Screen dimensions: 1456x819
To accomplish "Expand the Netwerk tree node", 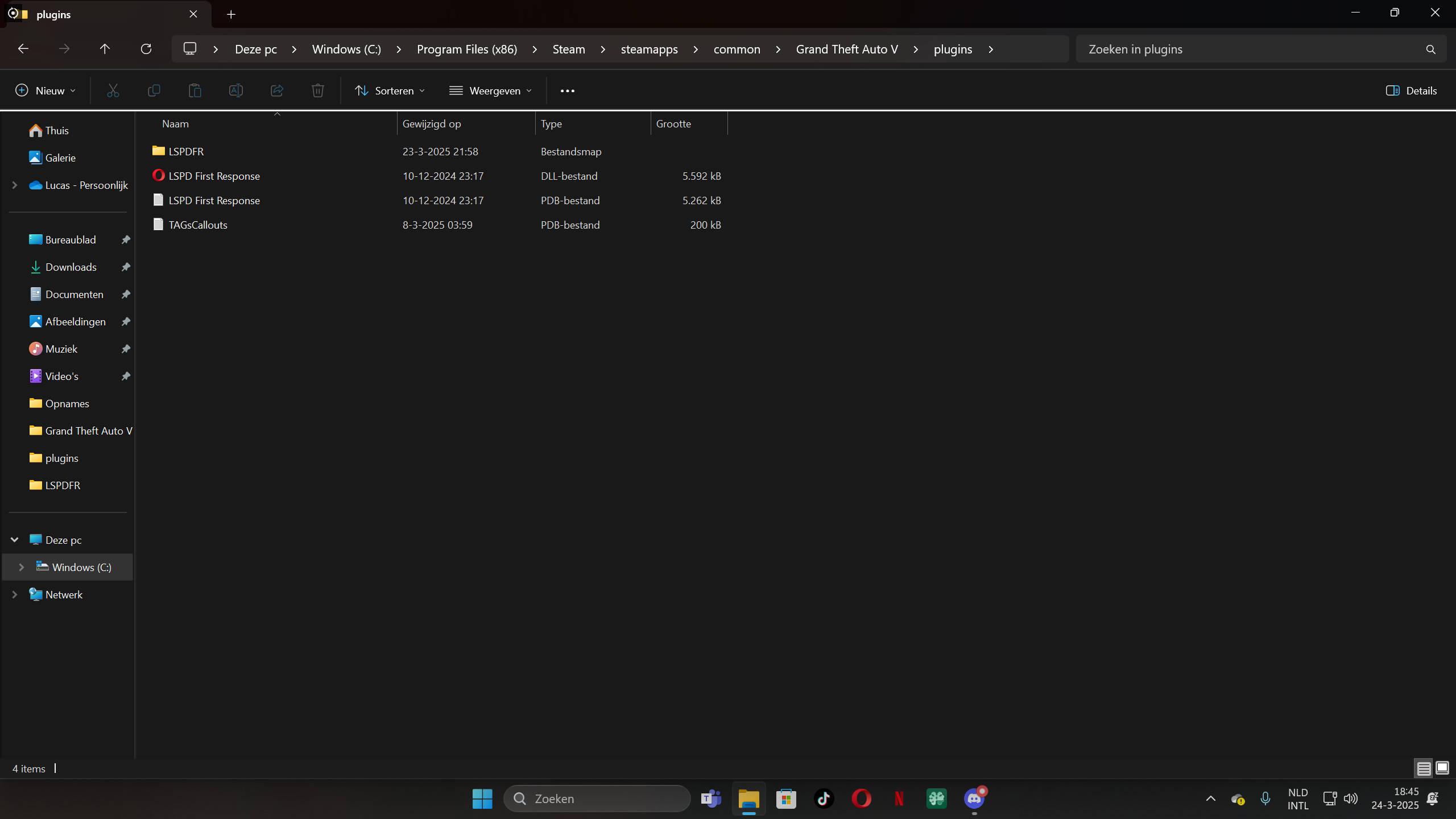I will (x=15, y=594).
